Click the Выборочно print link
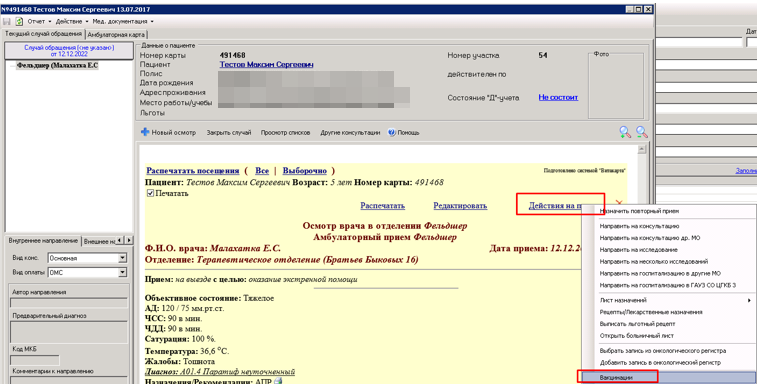 [304, 170]
